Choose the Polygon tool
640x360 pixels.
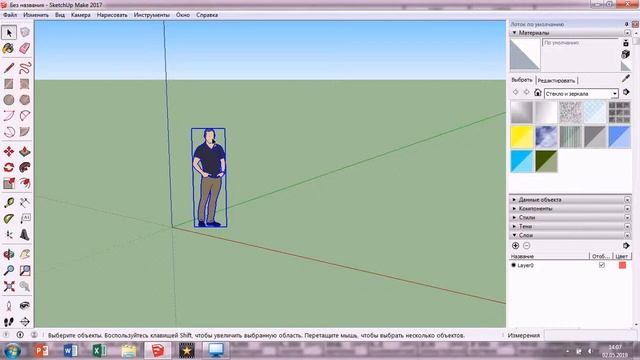(x=25, y=100)
